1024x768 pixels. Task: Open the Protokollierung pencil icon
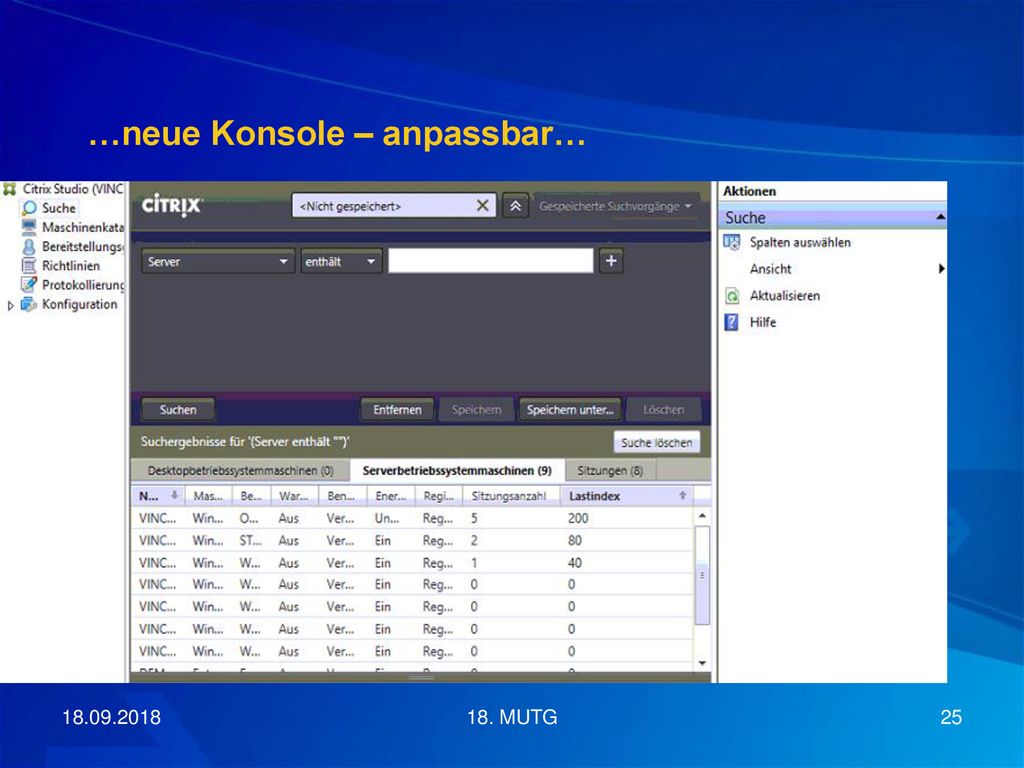29,285
